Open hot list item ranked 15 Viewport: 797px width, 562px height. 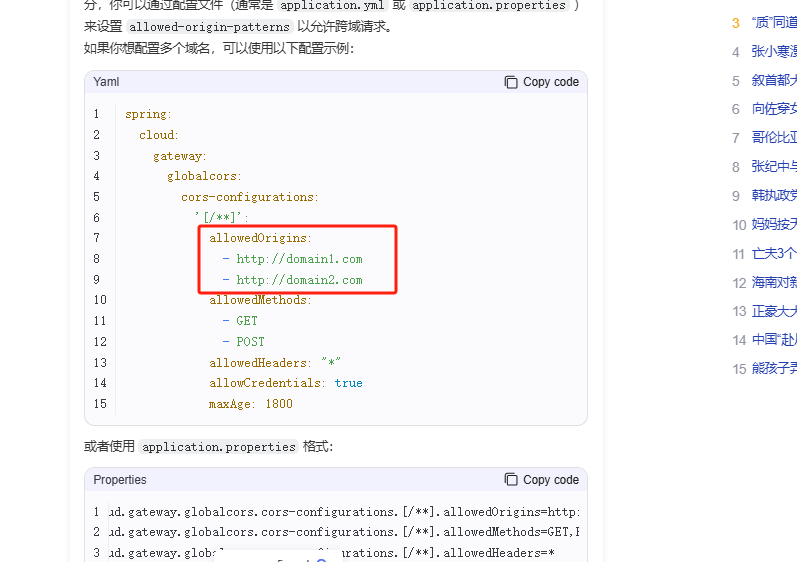pyautogui.click(x=774, y=369)
